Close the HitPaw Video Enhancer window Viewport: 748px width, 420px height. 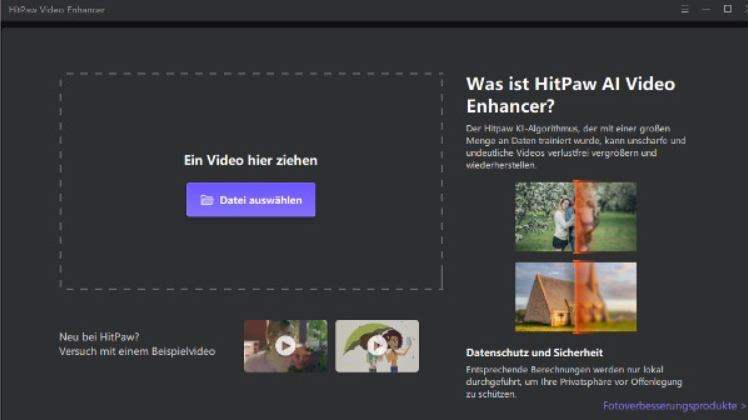[744, 9]
